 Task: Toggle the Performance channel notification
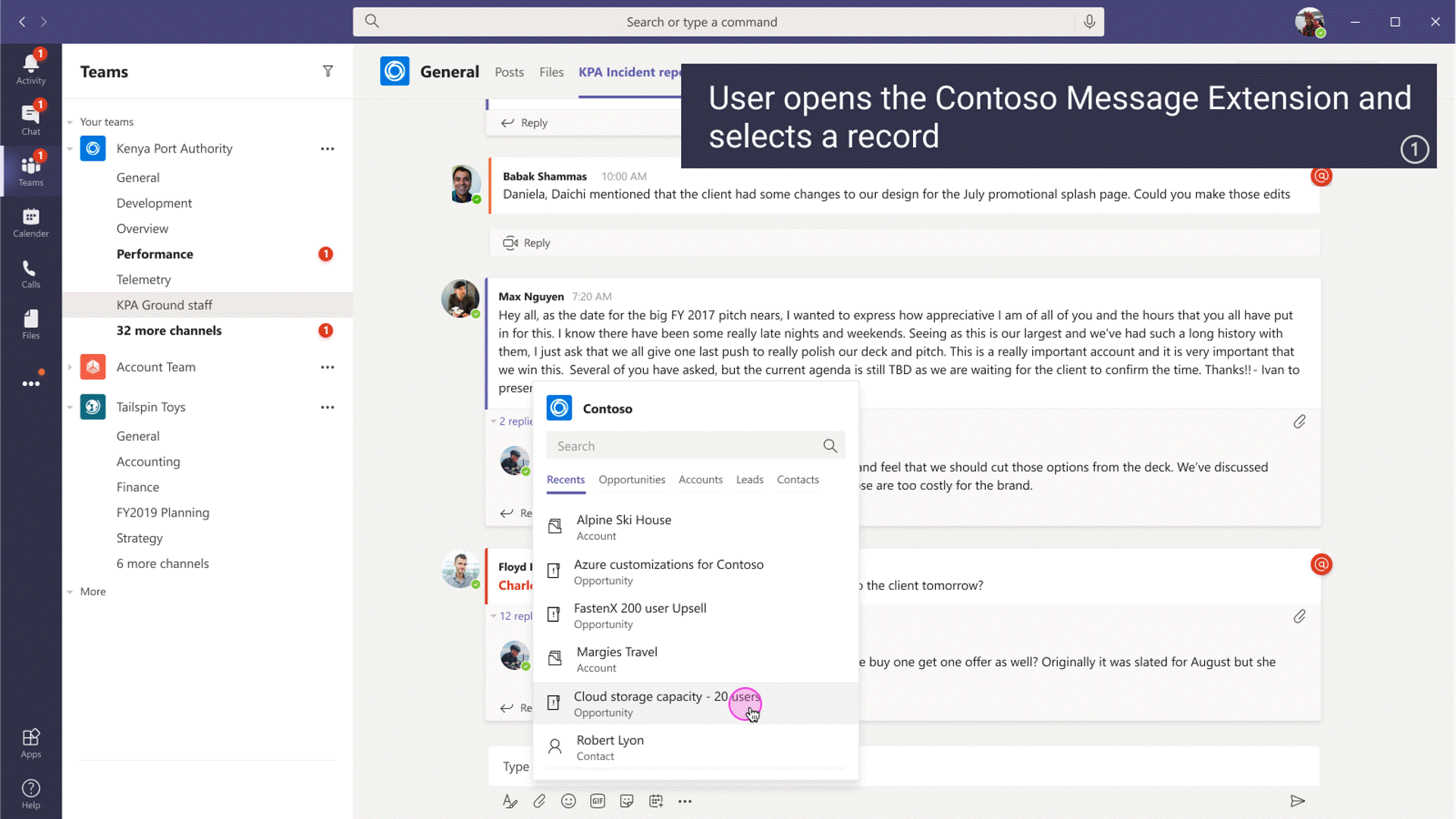[x=326, y=253]
